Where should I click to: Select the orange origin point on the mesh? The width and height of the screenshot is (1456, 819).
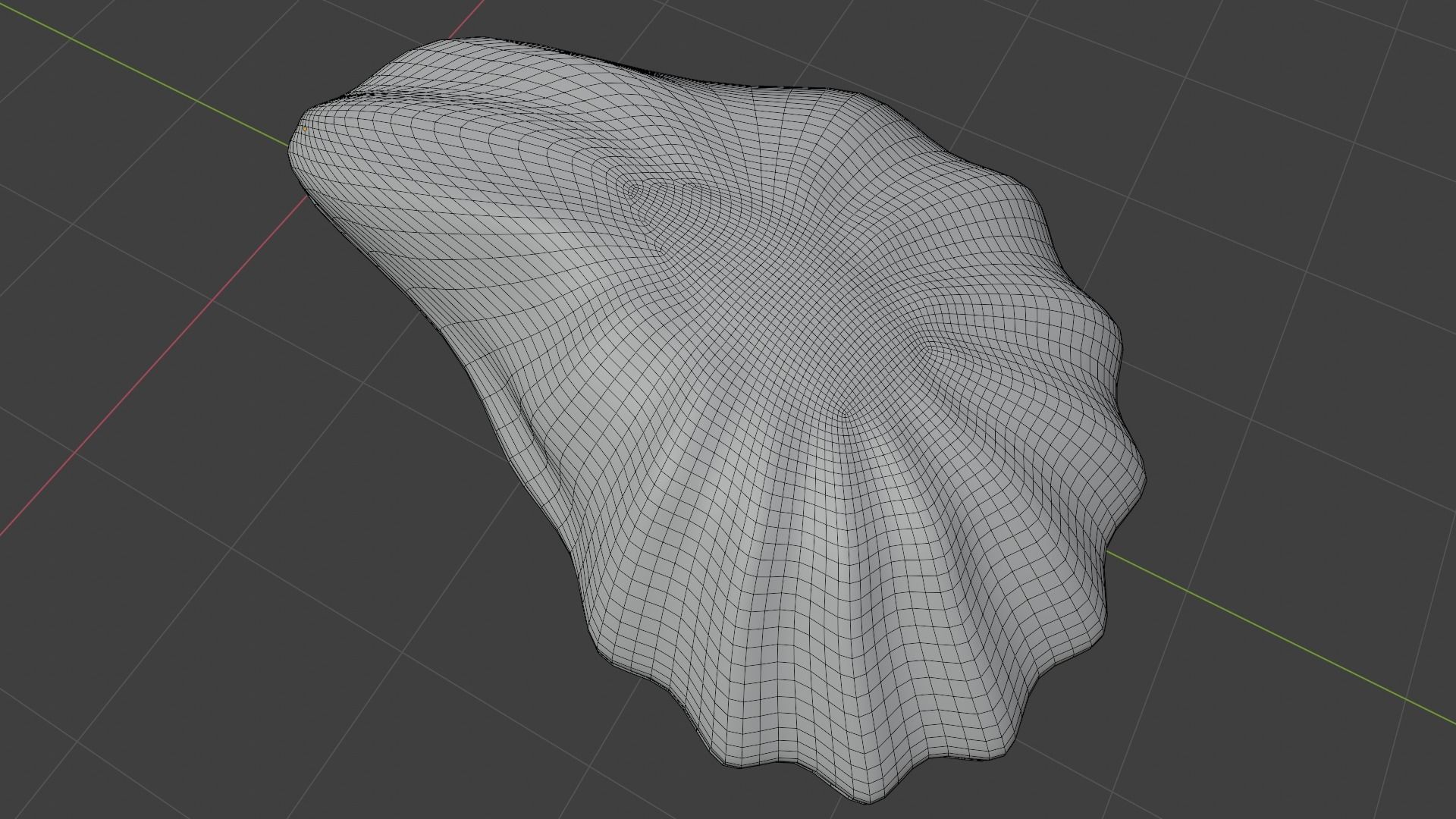305,129
